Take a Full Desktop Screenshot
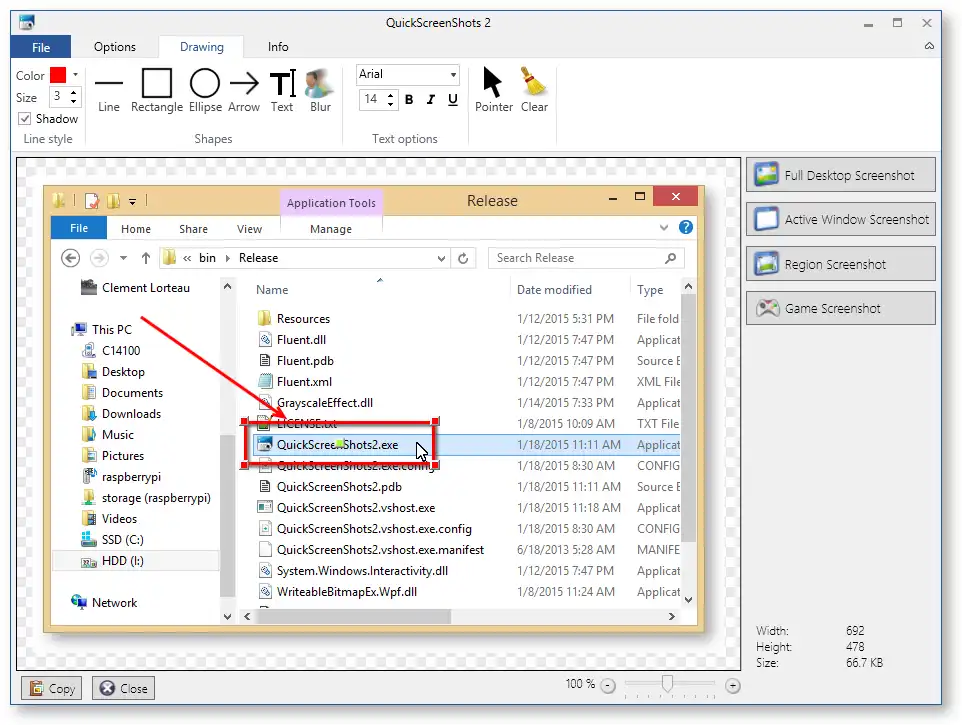The image size is (962, 725). [x=841, y=175]
